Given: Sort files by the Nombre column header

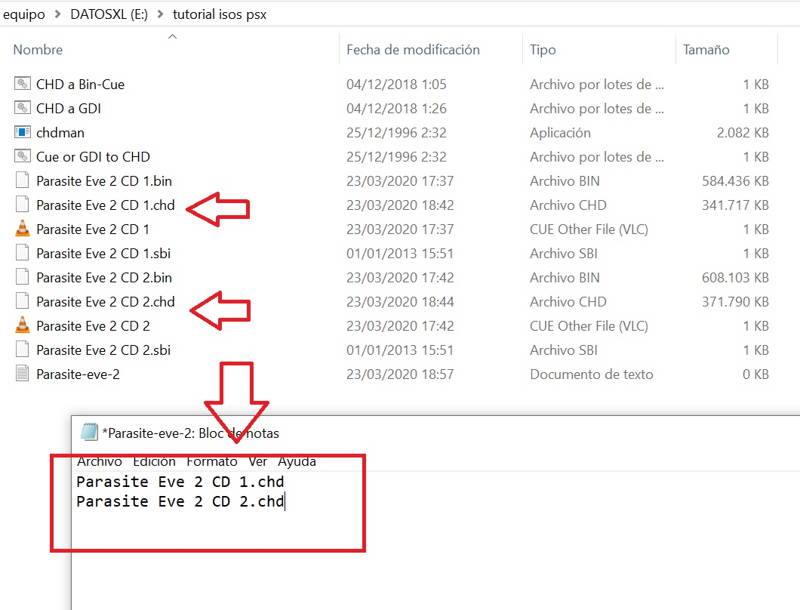Looking at the screenshot, I should [38, 50].
